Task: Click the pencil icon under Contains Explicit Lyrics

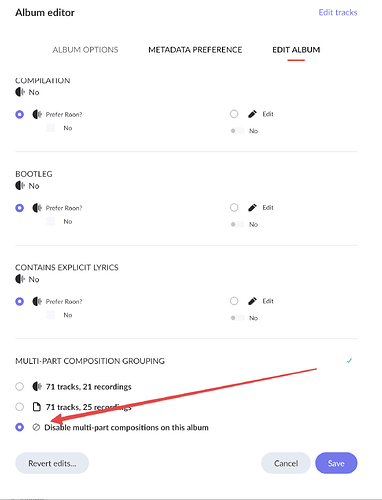Action: click(252, 301)
